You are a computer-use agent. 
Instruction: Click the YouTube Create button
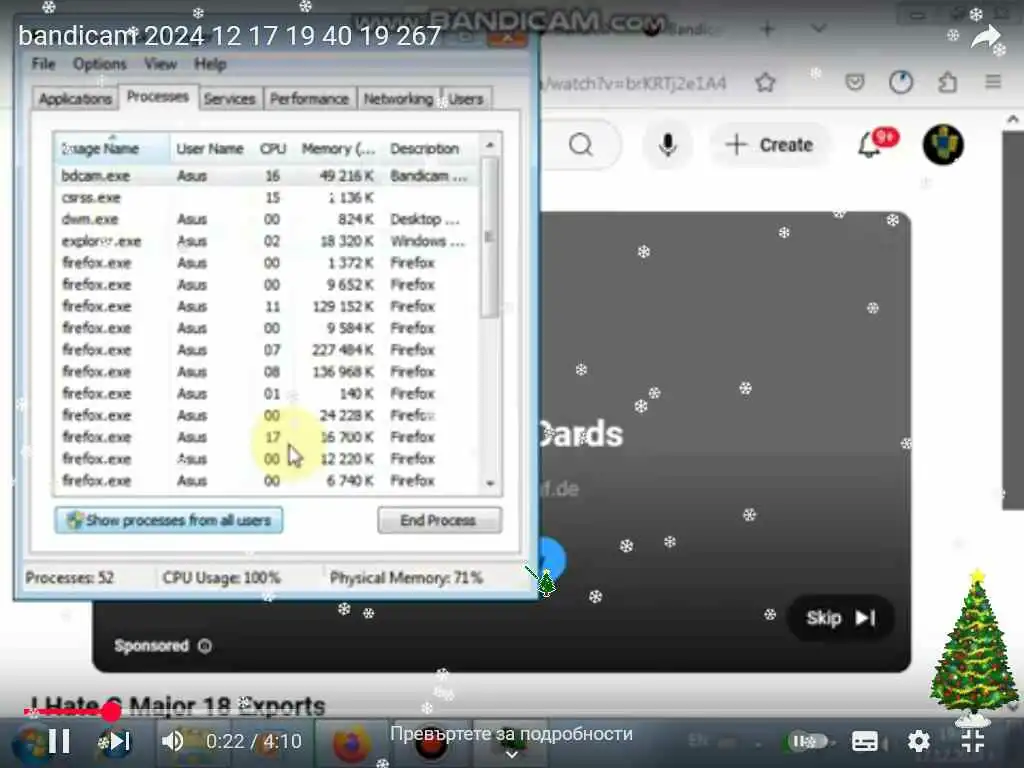click(x=769, y=144)
